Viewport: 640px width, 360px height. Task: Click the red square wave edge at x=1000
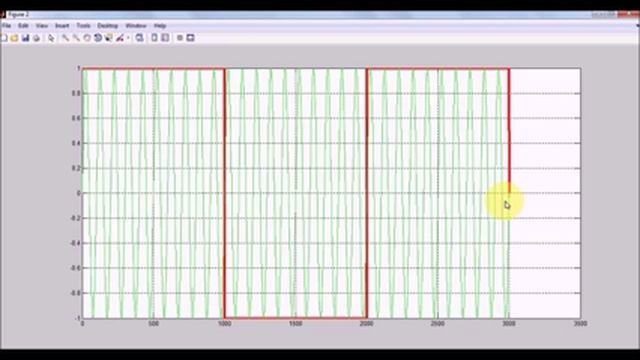tap(224, 193)
